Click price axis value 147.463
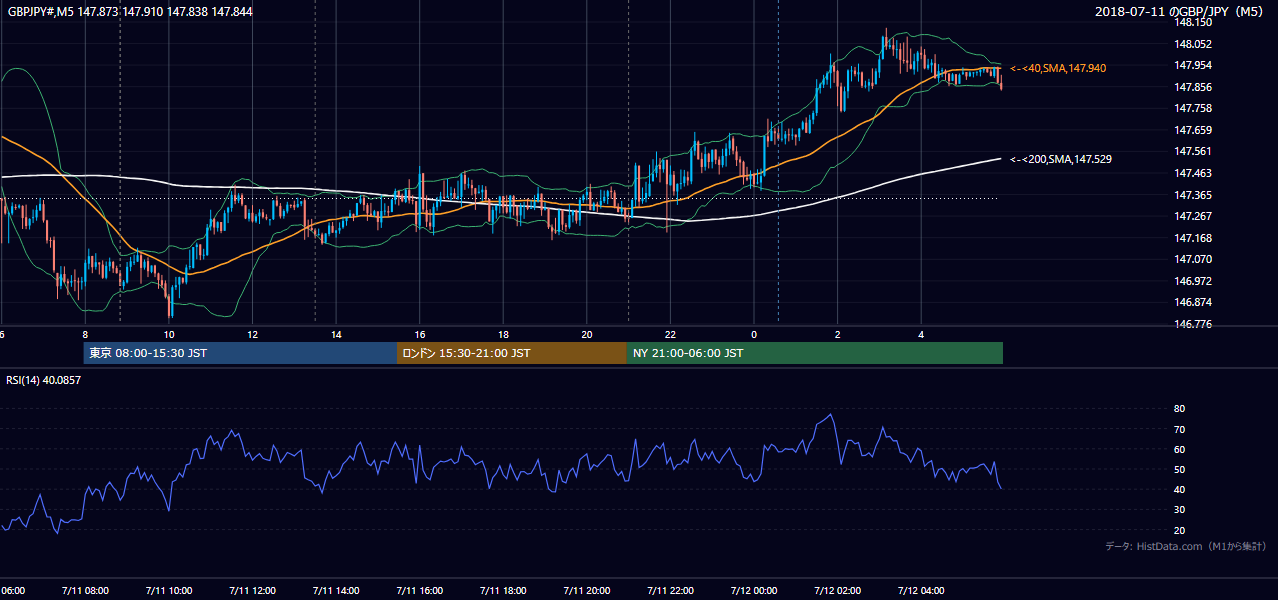 coord(1193,173)
